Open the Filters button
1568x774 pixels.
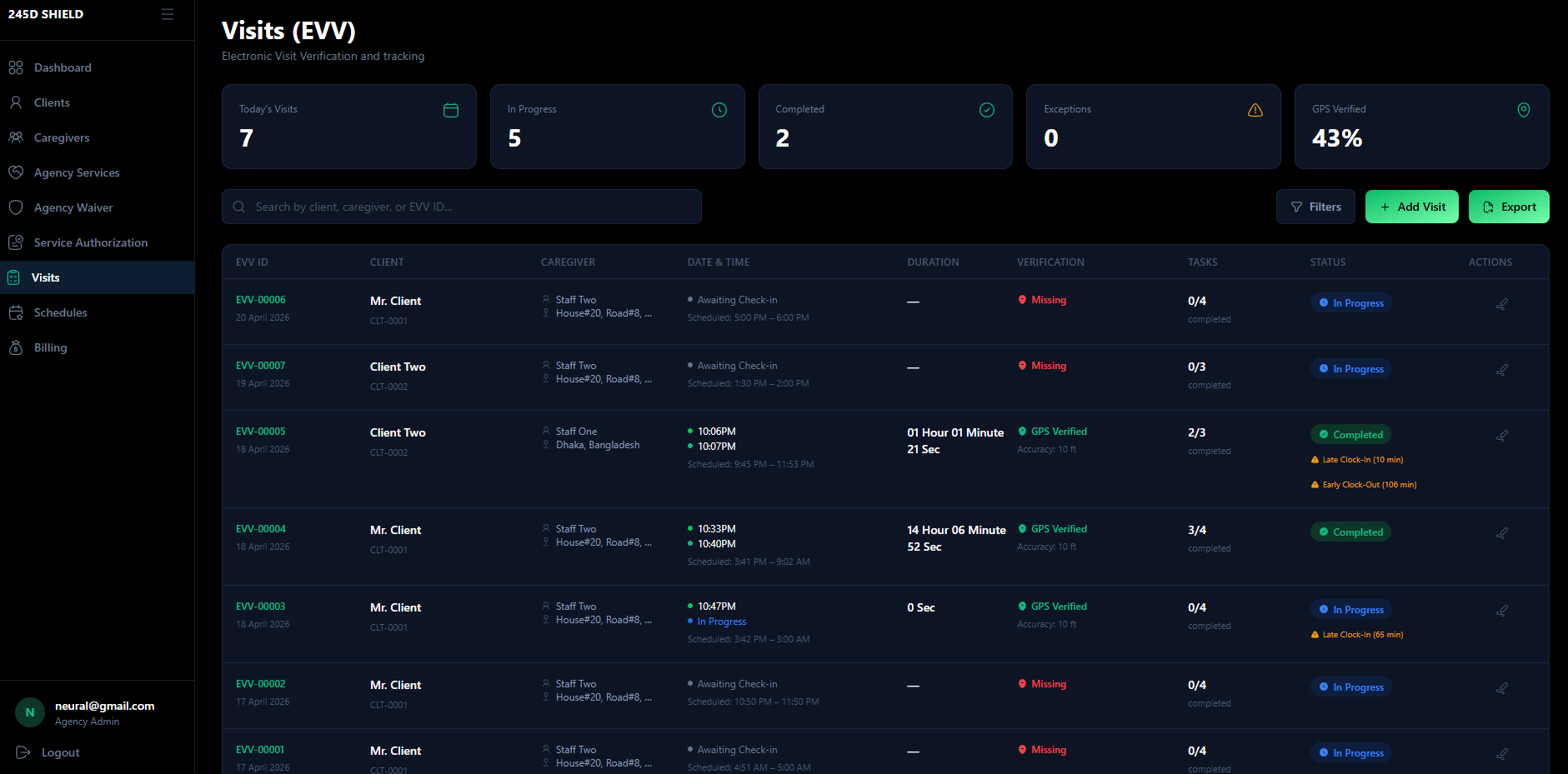(1315, 207)
